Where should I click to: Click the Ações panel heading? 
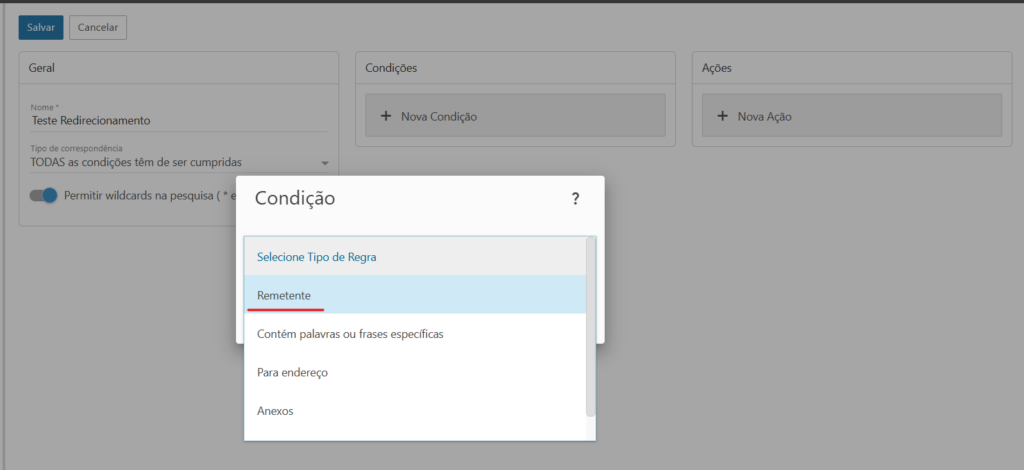pos(717,68)
